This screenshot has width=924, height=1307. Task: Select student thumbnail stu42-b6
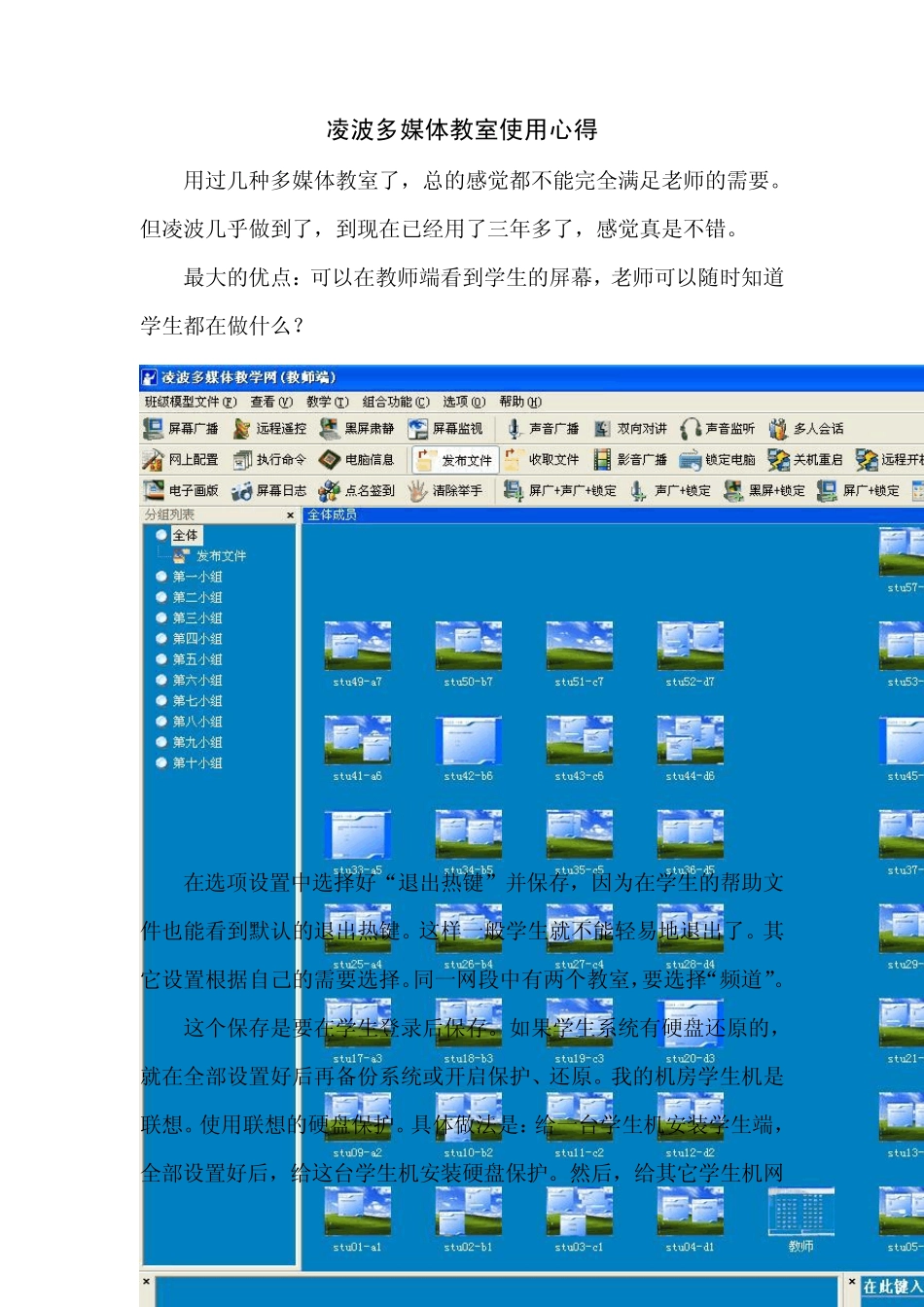click(x=469, y=748)
